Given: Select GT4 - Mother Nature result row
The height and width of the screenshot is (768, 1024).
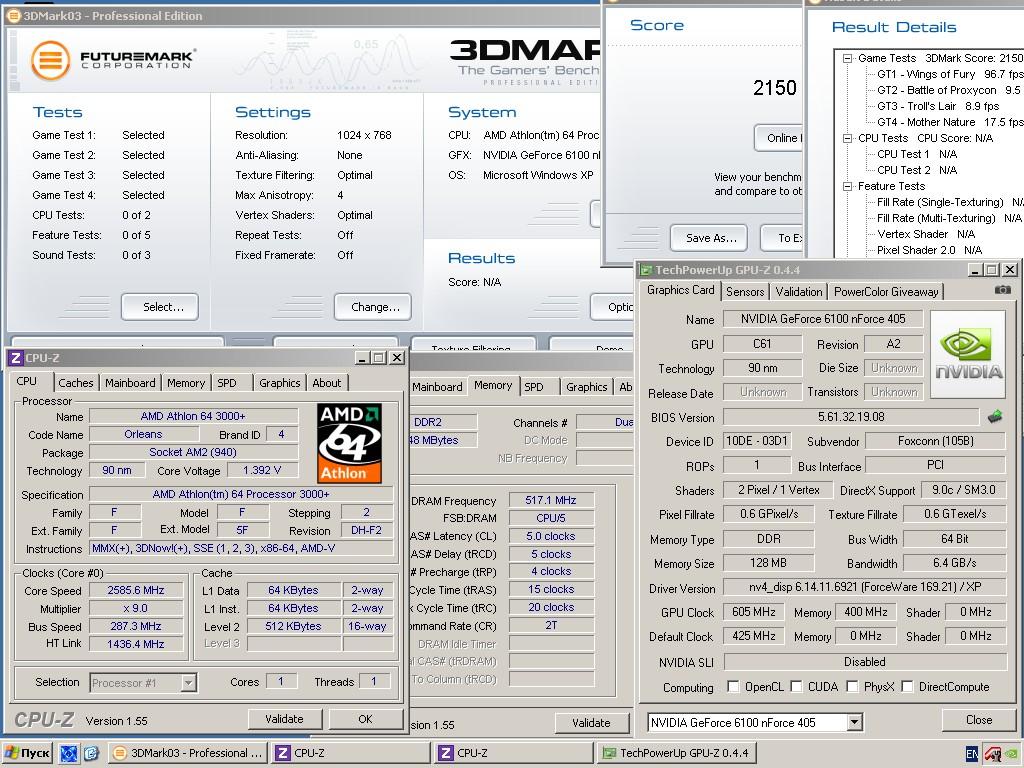Looking at the screenshot, I should click(x=950, y=122).
